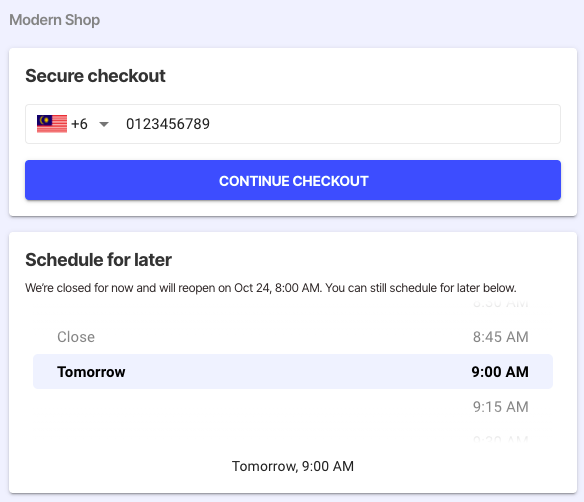Focus the empty area of phone input

[384, 124]
